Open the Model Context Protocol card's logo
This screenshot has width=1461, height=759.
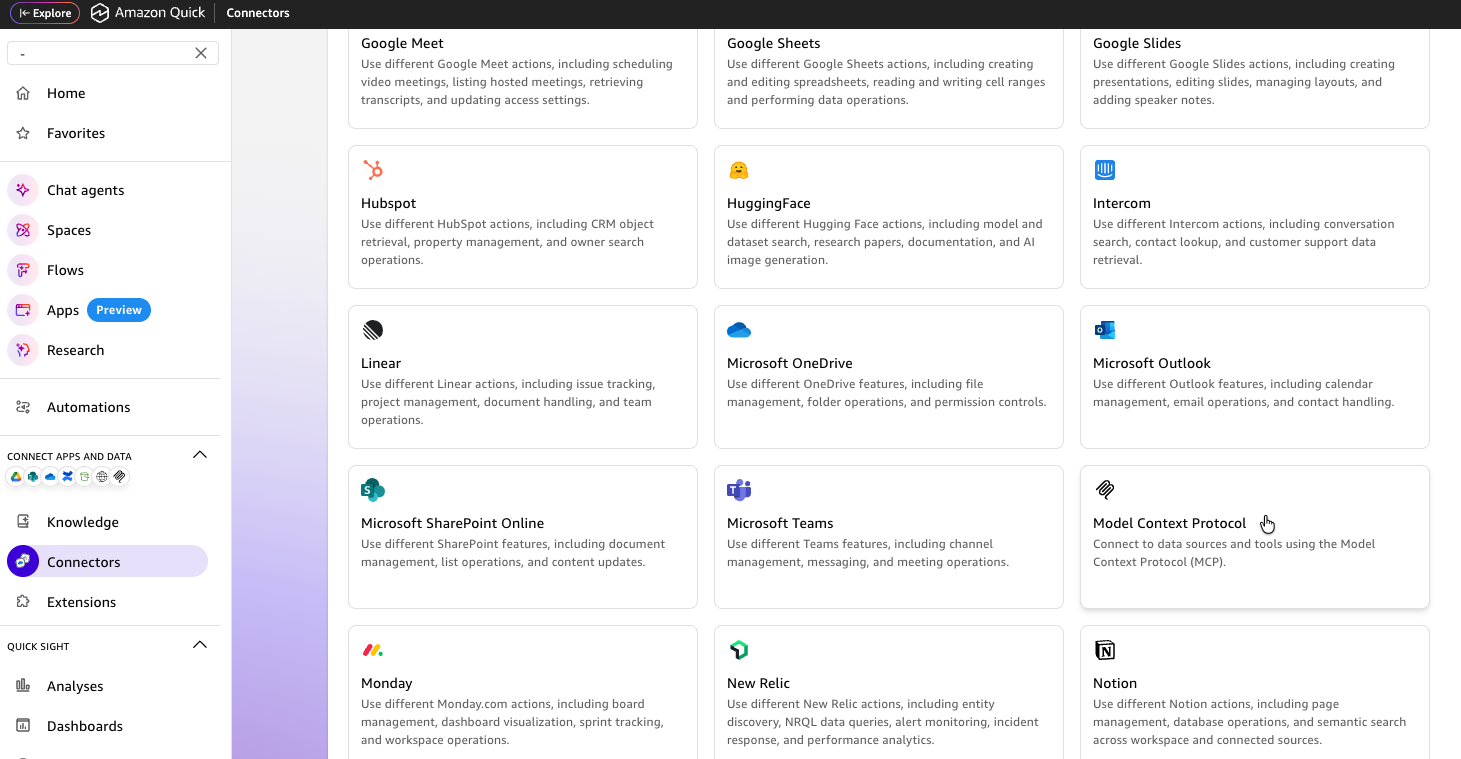point(1105,490)
